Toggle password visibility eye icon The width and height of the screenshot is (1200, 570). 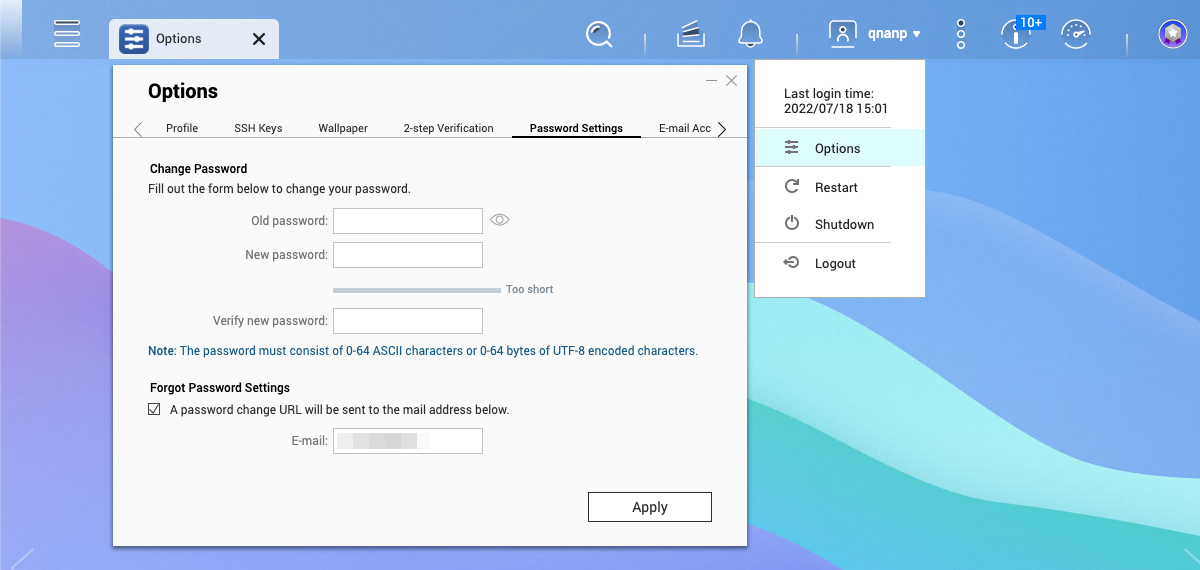[500, 220]
